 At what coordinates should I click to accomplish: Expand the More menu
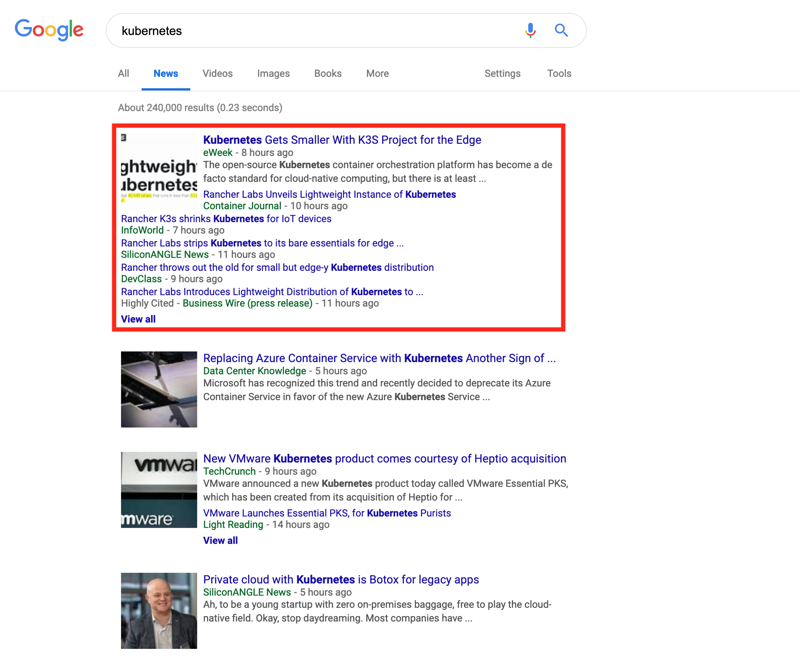point(378,73)
